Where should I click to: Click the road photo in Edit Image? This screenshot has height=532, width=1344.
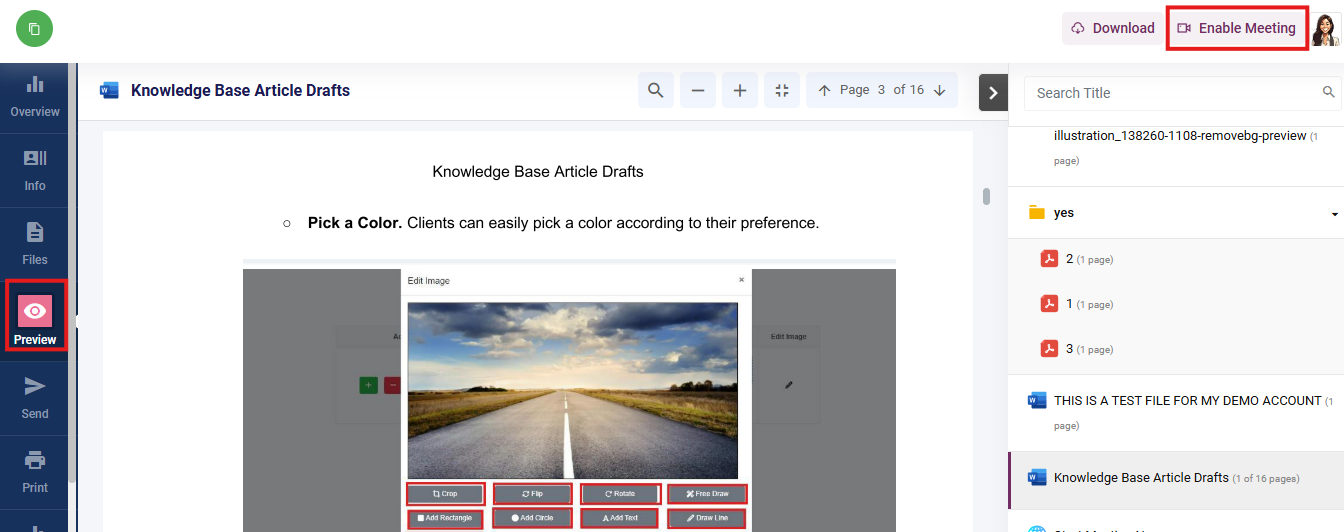point(573,390)
